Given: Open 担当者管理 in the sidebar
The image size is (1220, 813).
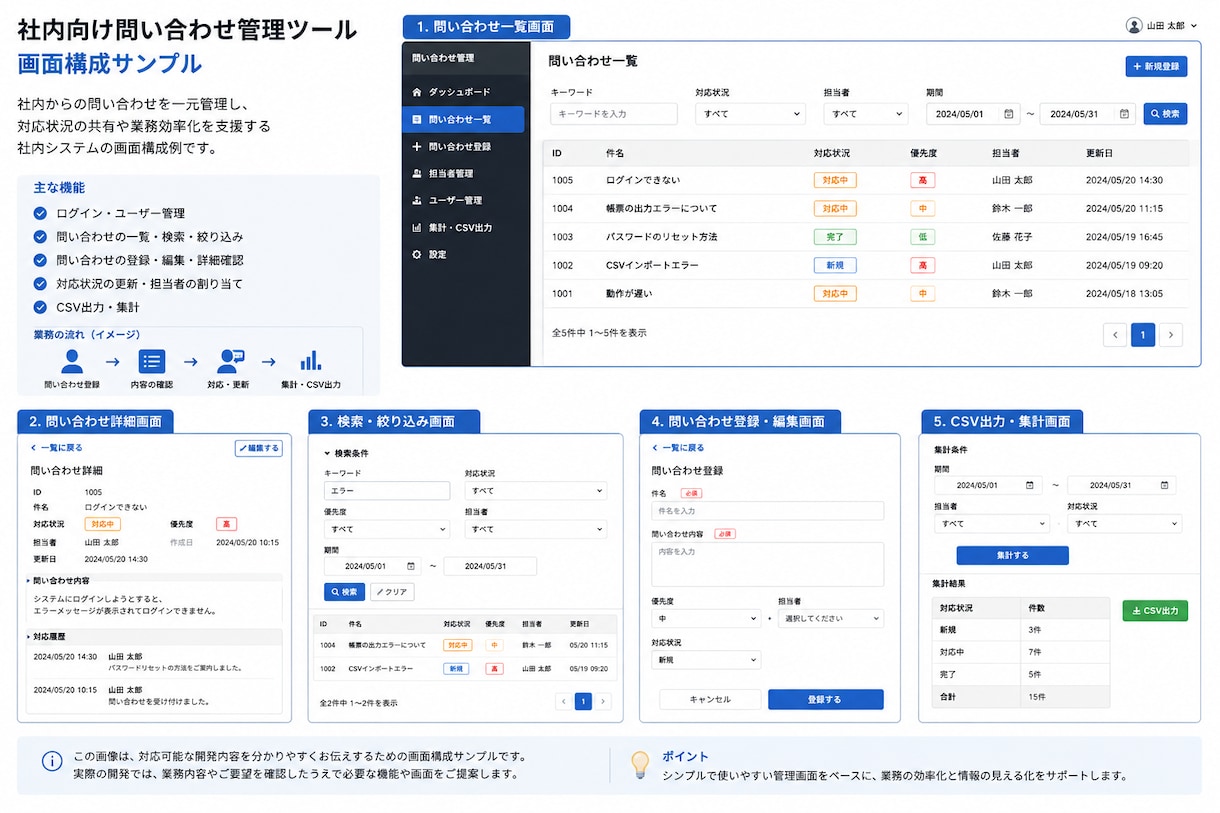Looking at the screenshot, I should [462, 173].
